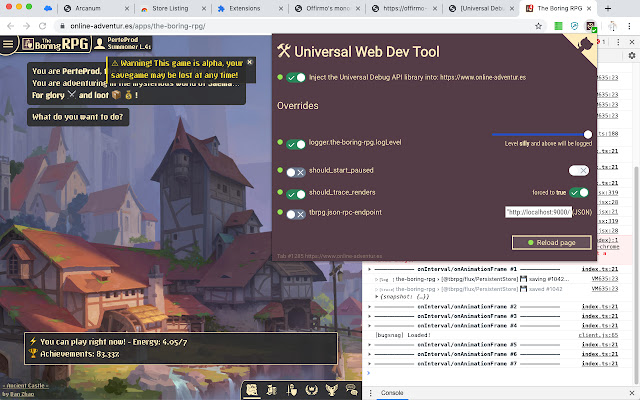Open the chat bubbles icon in game bar

click(x=351, y=390)
